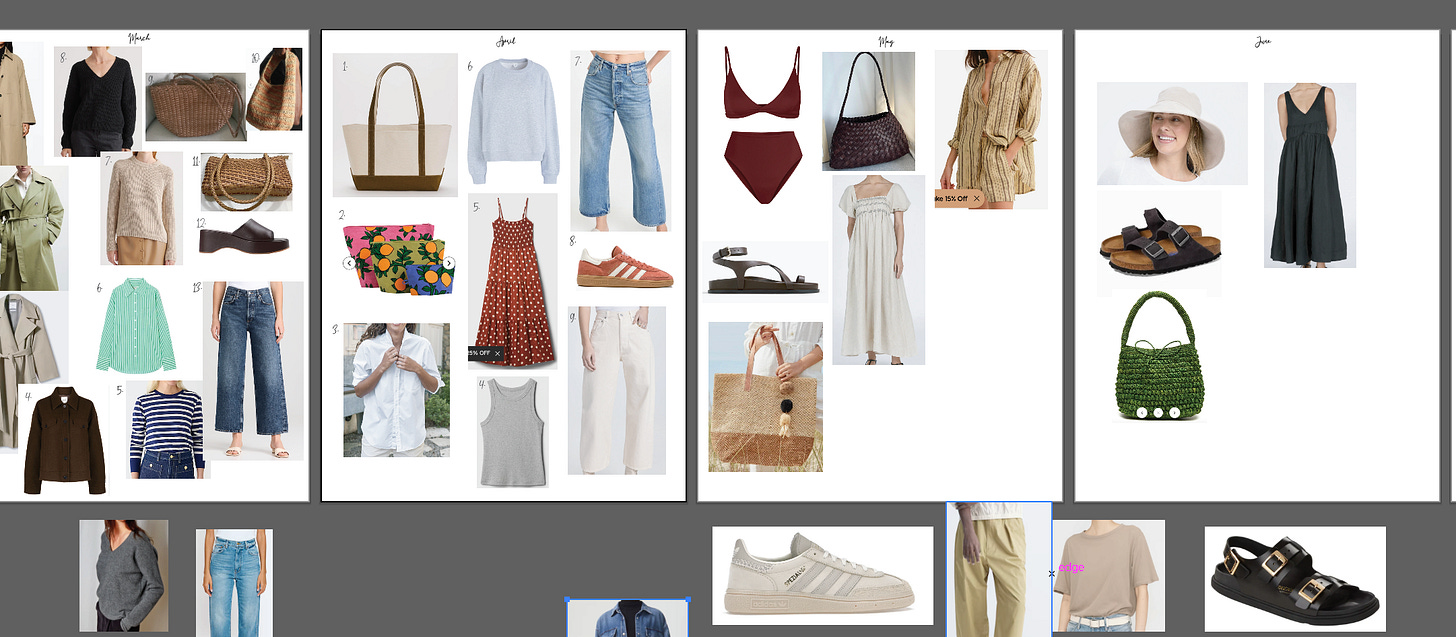
Task: Click the March page title
Action: point(139,38)
